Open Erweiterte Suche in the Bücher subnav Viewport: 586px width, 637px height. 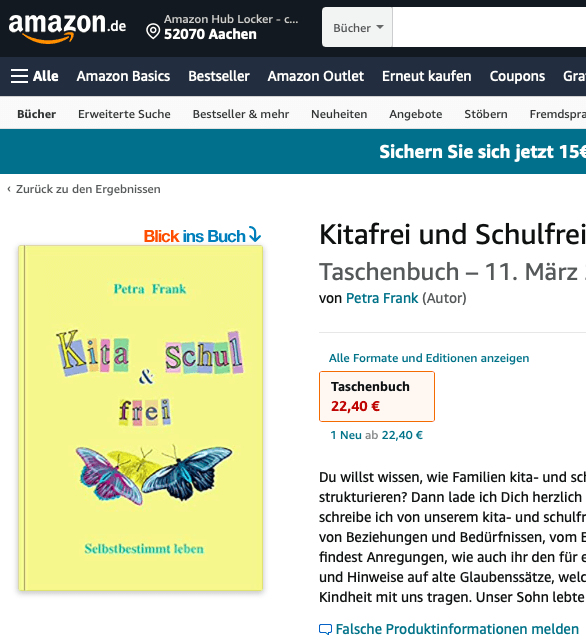(124, 114)
